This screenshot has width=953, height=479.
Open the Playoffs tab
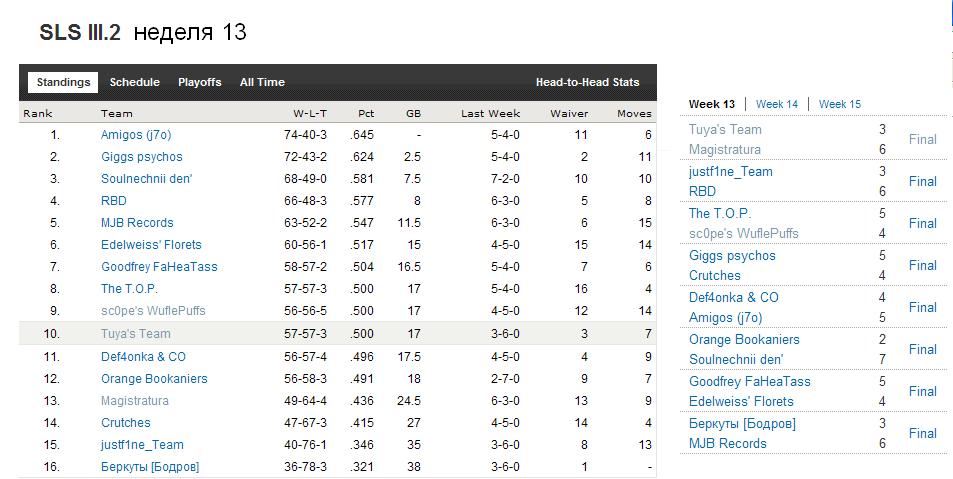[199, 82]
